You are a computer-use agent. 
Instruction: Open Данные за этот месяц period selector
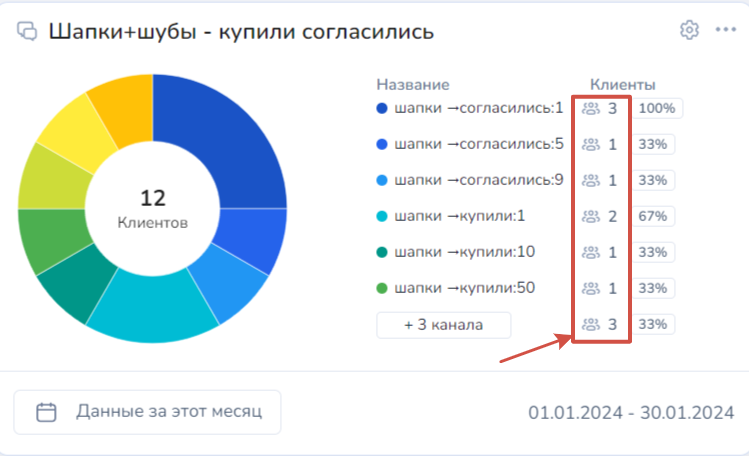(x=148, y=412)
